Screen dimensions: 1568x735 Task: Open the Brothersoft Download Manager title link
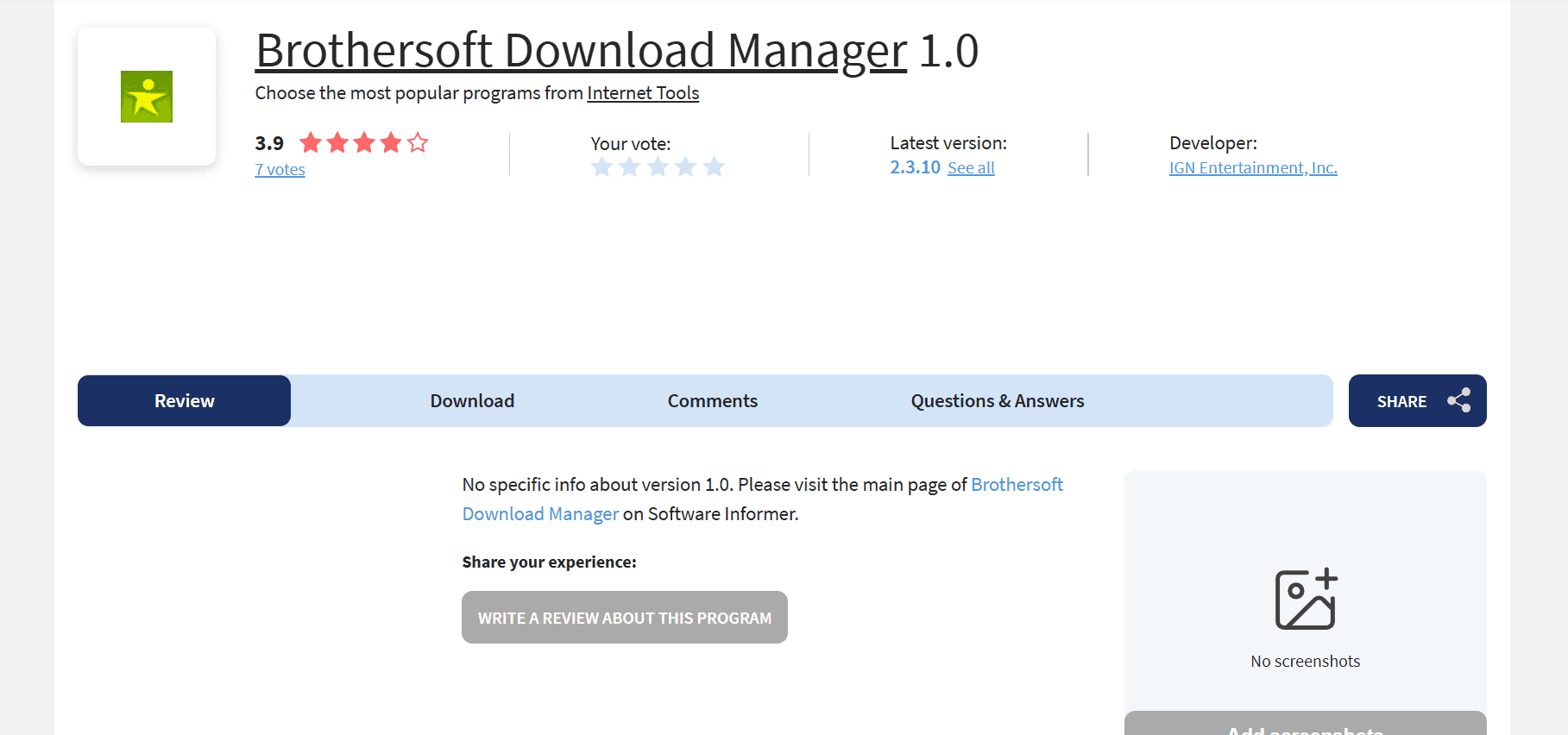tap(581, 51)
